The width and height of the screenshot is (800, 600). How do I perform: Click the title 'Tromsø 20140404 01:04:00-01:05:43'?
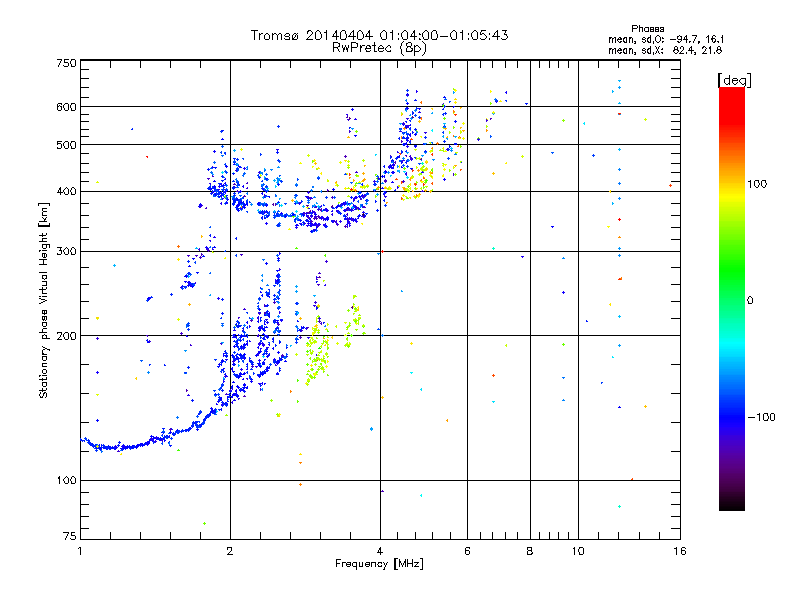(379, 35)
